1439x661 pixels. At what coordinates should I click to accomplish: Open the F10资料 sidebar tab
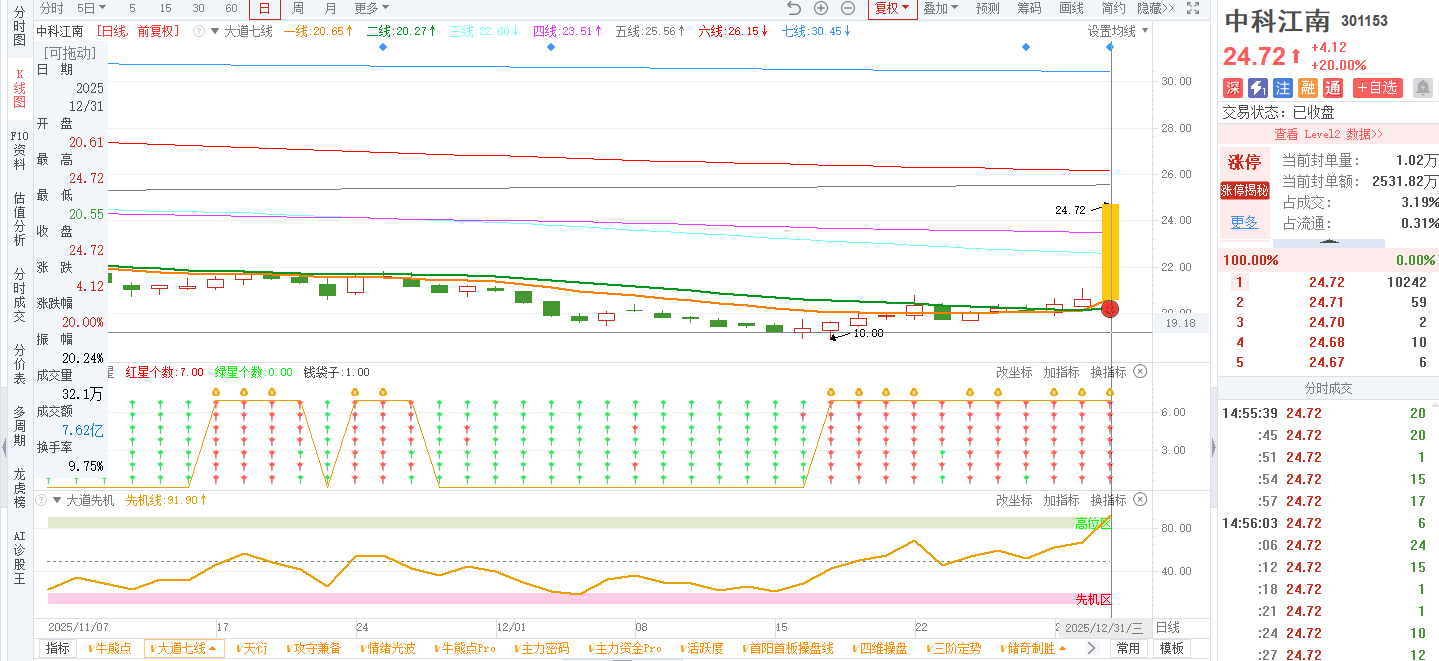point(19,150)
